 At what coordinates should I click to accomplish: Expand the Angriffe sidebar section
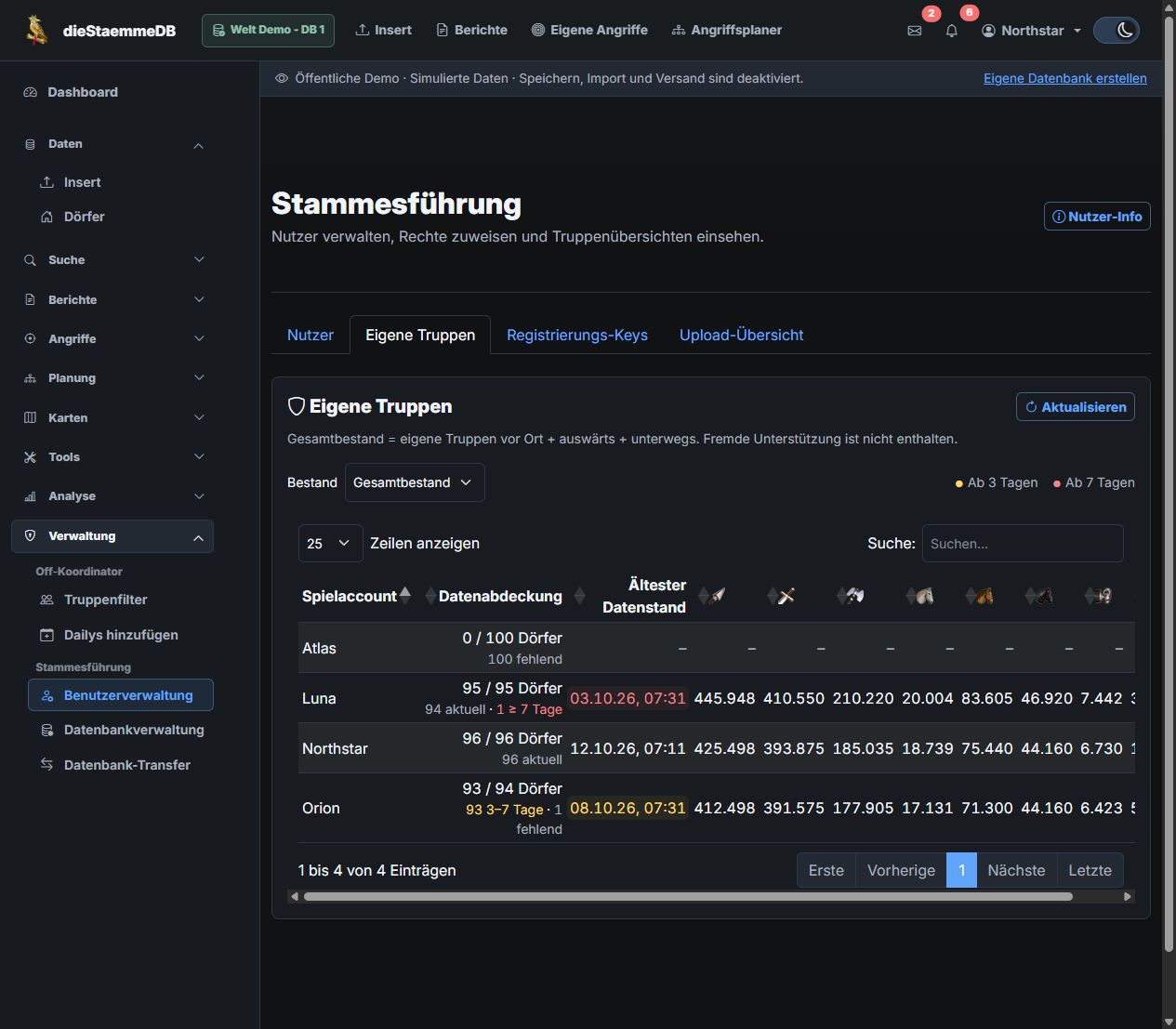pyautogui.click(x=112, y=339)
